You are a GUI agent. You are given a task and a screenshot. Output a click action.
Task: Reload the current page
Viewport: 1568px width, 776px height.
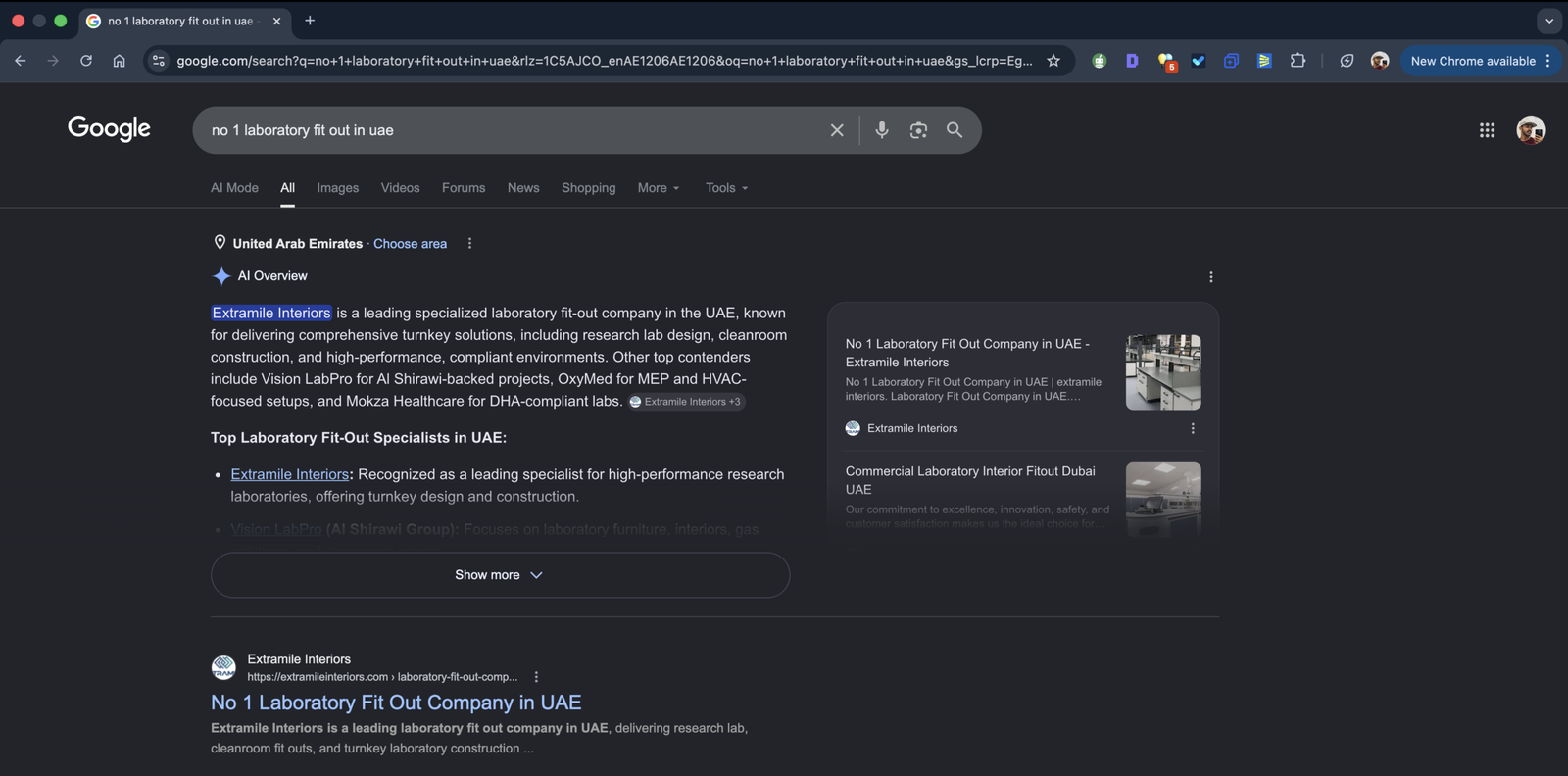click(x=86, y=61)
